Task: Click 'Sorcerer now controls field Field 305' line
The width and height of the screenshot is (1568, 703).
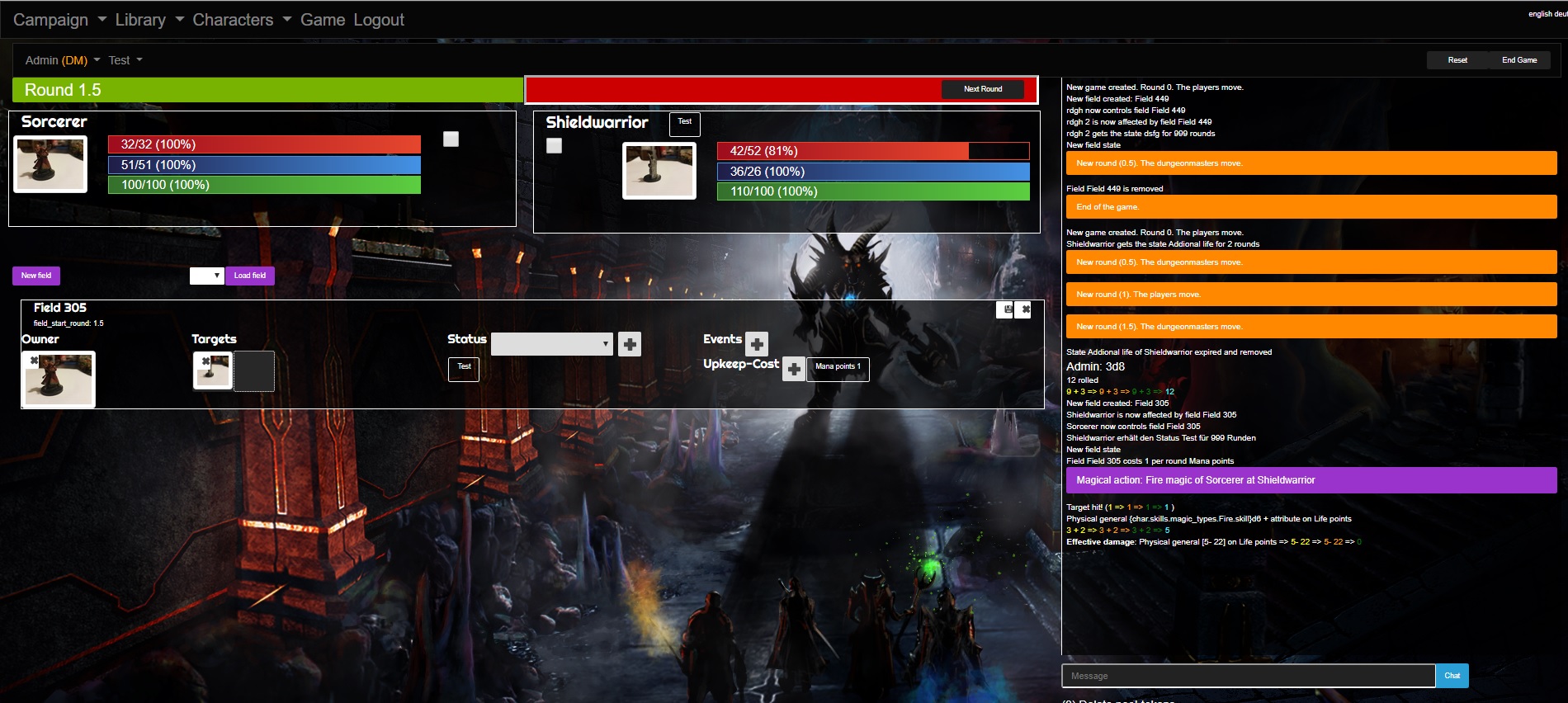Action: [1133, 427]
